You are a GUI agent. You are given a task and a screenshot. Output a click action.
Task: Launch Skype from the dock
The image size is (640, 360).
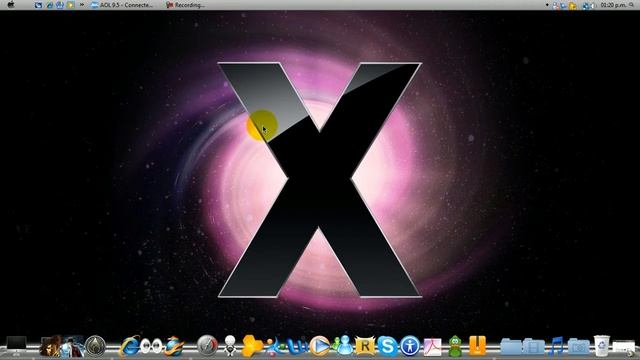click(387, 346)
